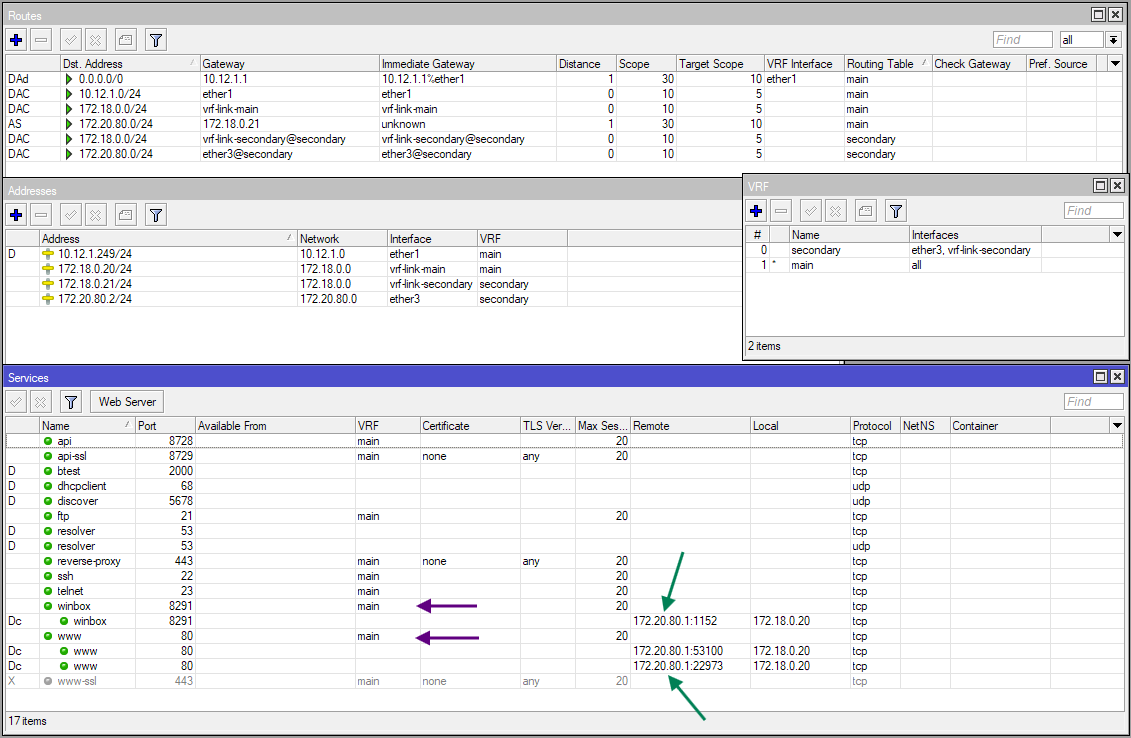Open column selector dropdown in Routes table header
The height and width of the screenshot is (738, 1131).
click(1115, 63)
